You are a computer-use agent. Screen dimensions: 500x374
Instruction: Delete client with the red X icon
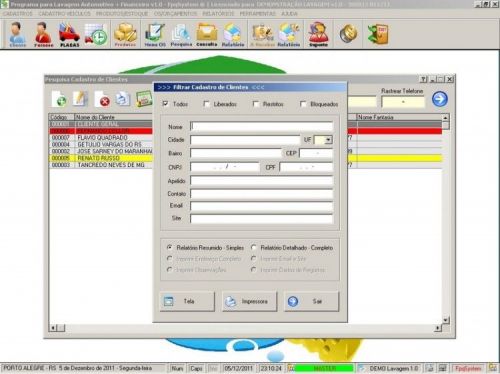pos(102,99)
